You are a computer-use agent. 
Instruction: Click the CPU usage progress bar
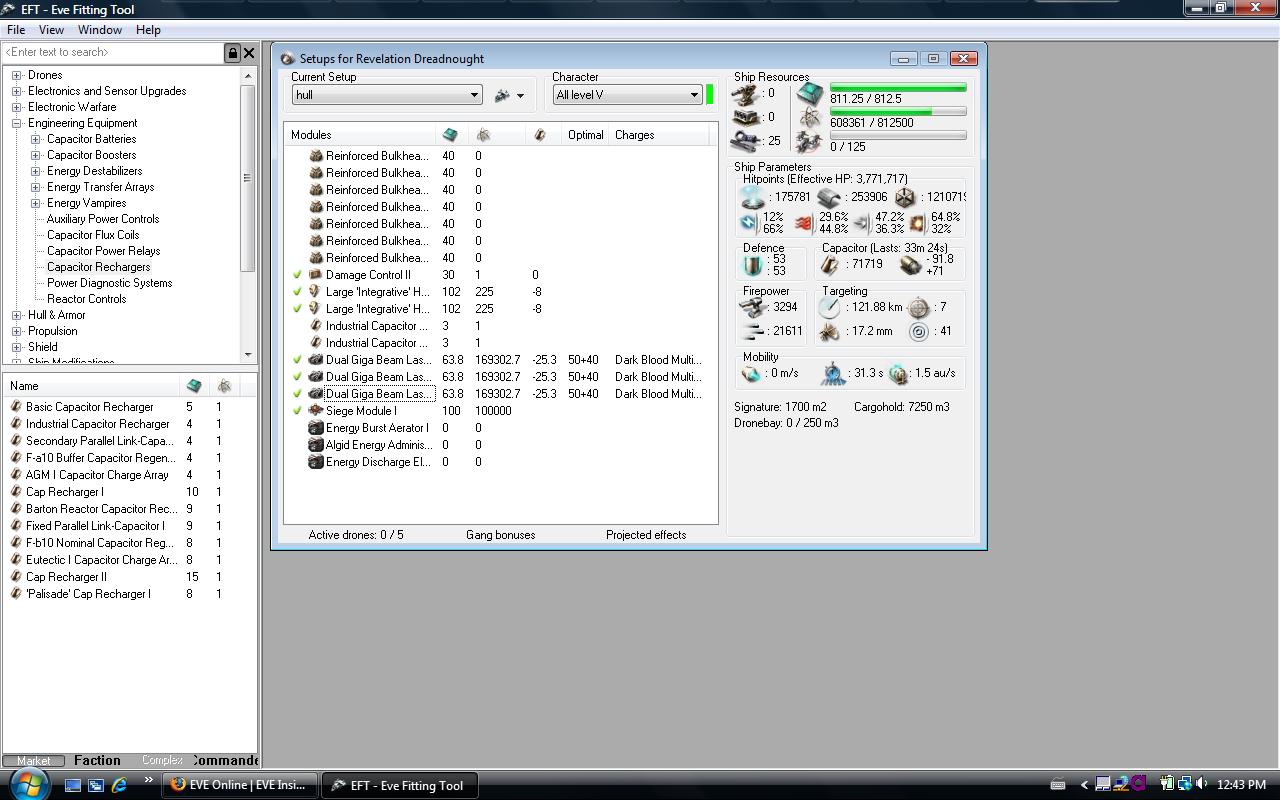(898, 88)
